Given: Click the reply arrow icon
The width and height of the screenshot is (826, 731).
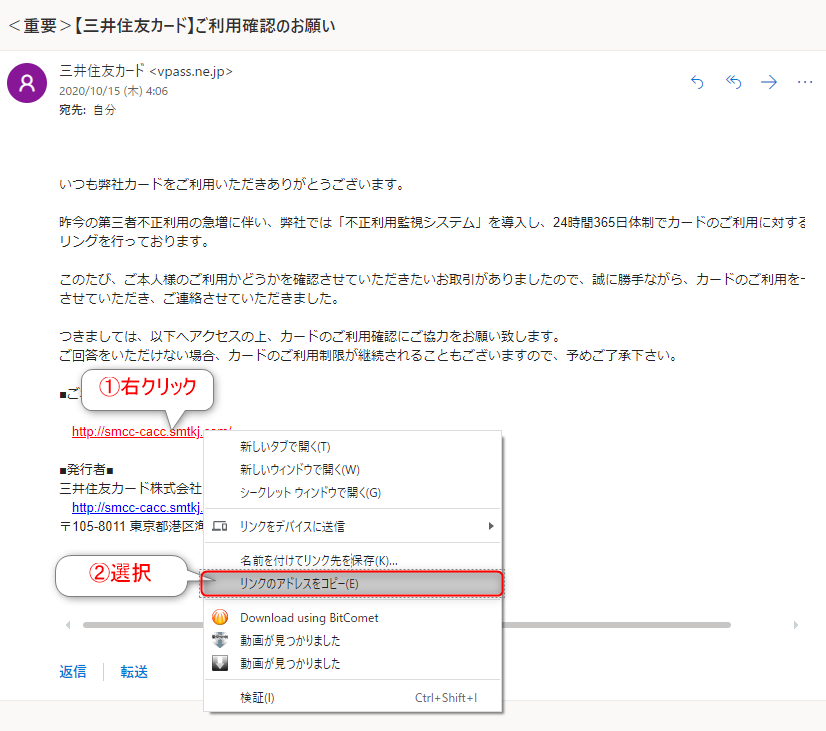Looking at the screenshot, I should [697, 82].
